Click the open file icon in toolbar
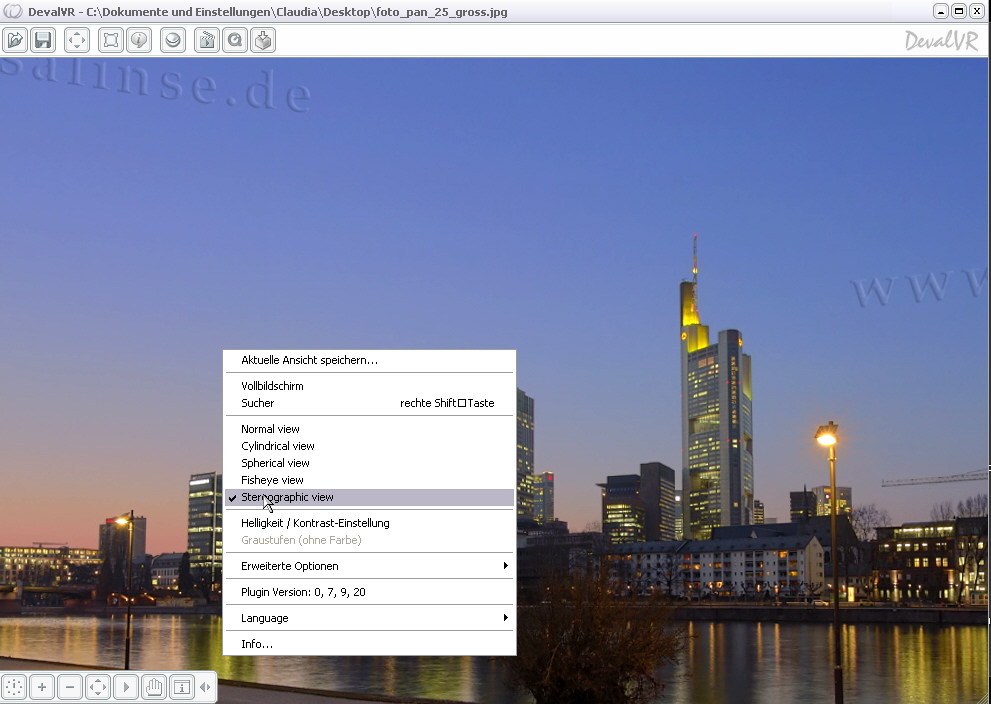The image size is (991, 704). (15, 40)
